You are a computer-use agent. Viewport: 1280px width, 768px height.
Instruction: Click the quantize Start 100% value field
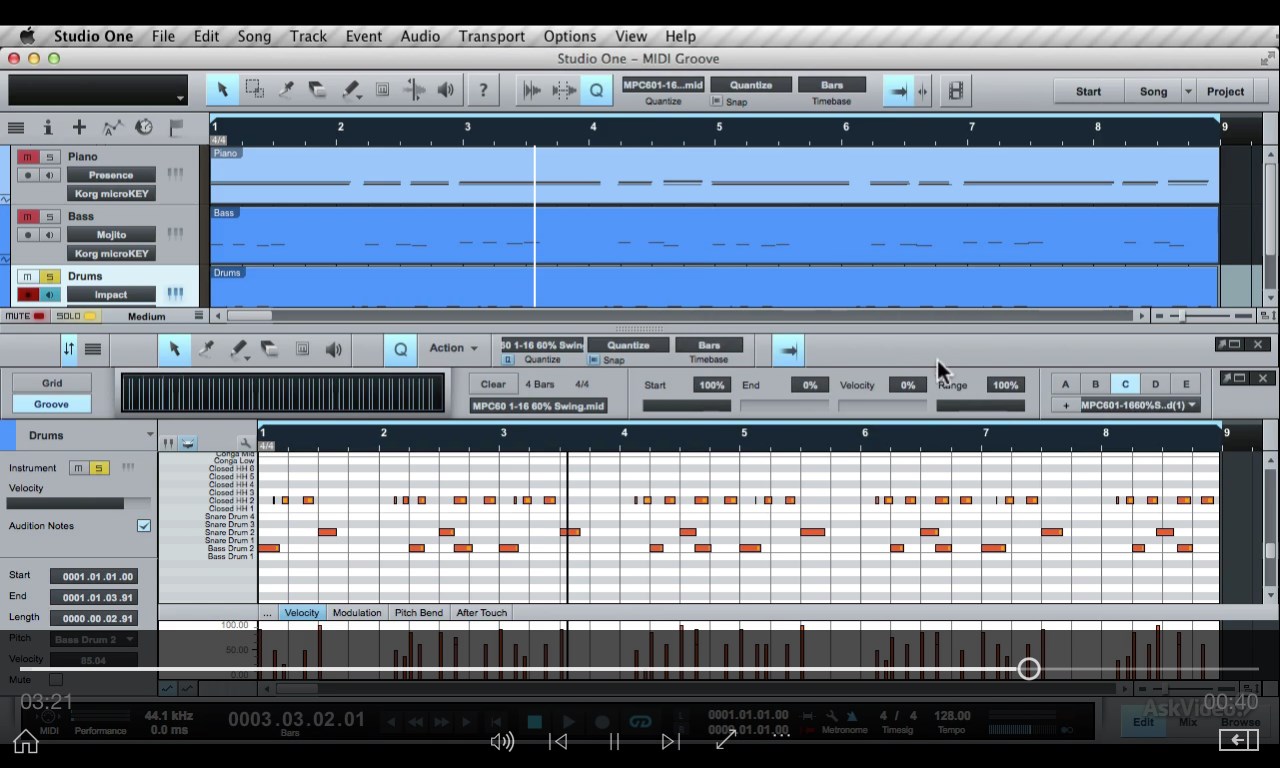[711, 385]
